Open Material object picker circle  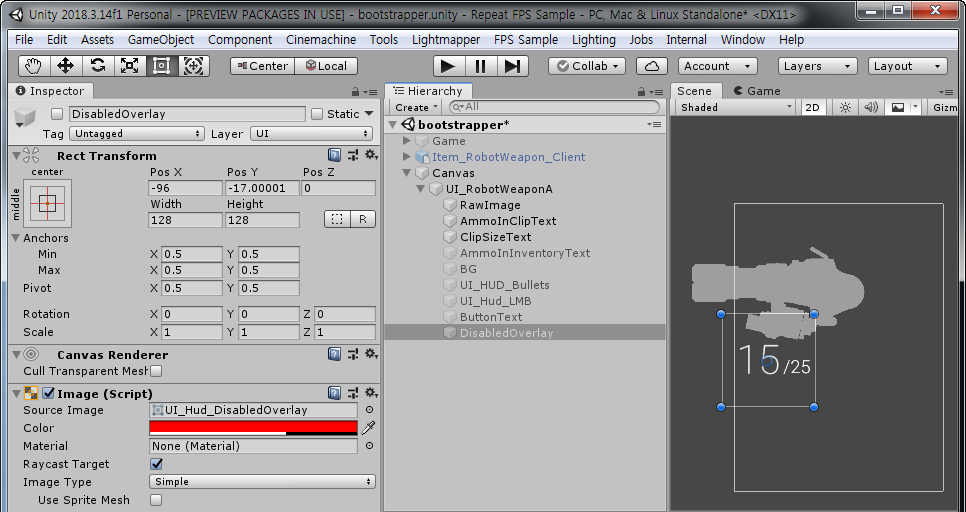tap(369, 445)
